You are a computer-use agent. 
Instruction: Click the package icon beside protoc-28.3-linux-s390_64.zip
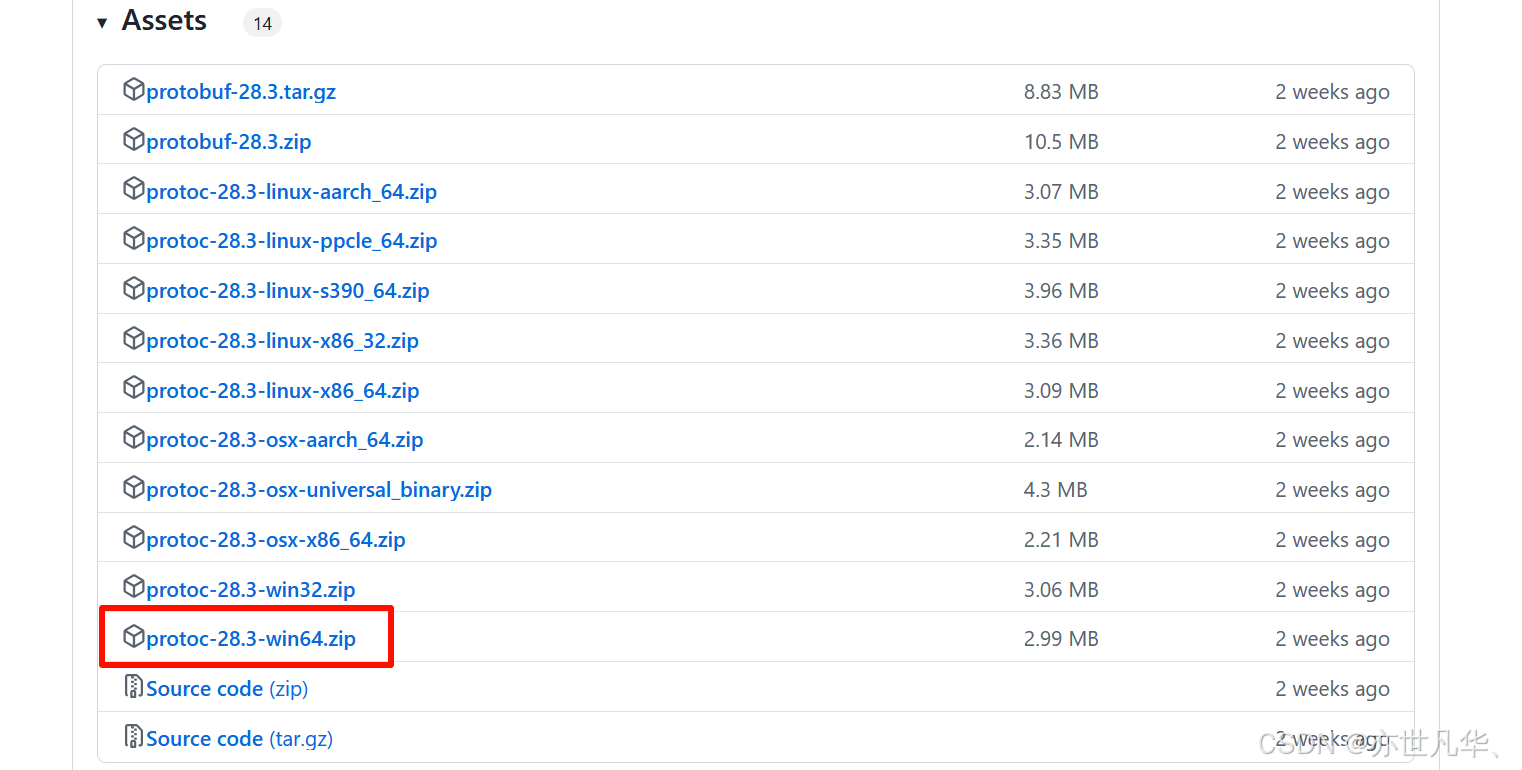coord(133,289)
